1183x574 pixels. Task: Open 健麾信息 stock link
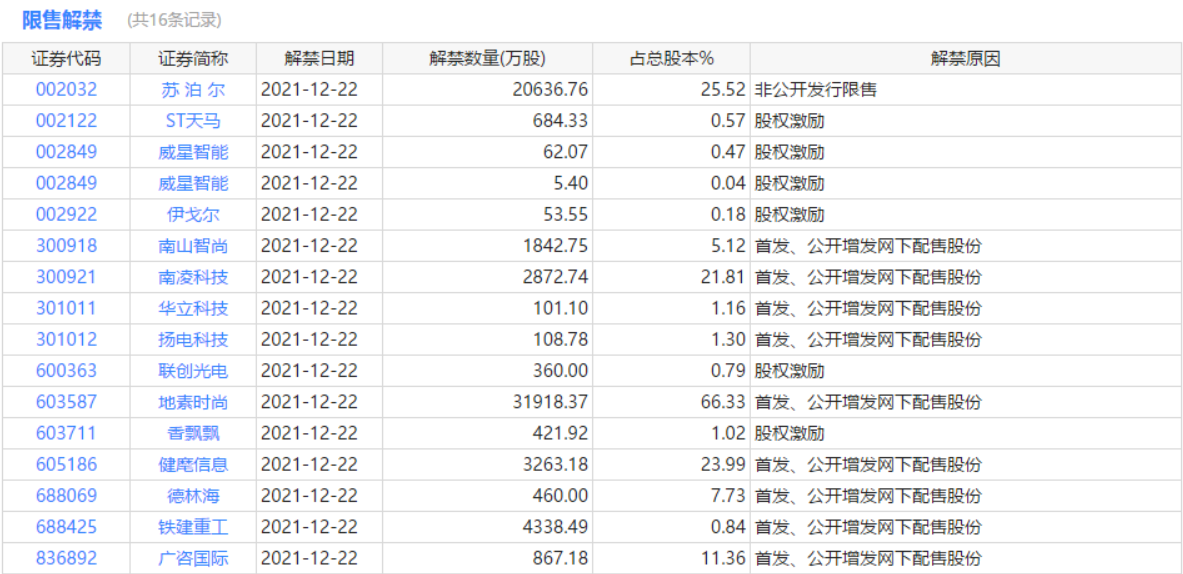[193, 465]
